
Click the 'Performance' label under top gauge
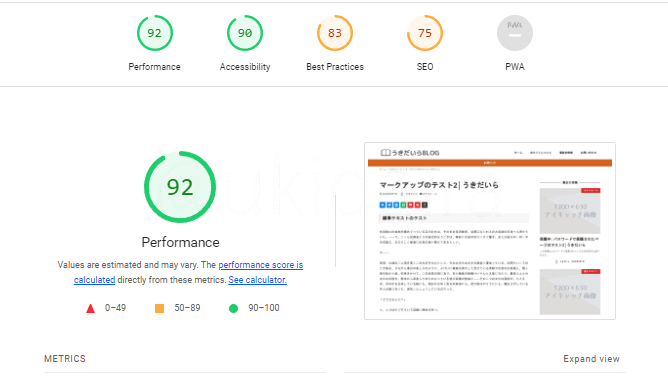154,67
